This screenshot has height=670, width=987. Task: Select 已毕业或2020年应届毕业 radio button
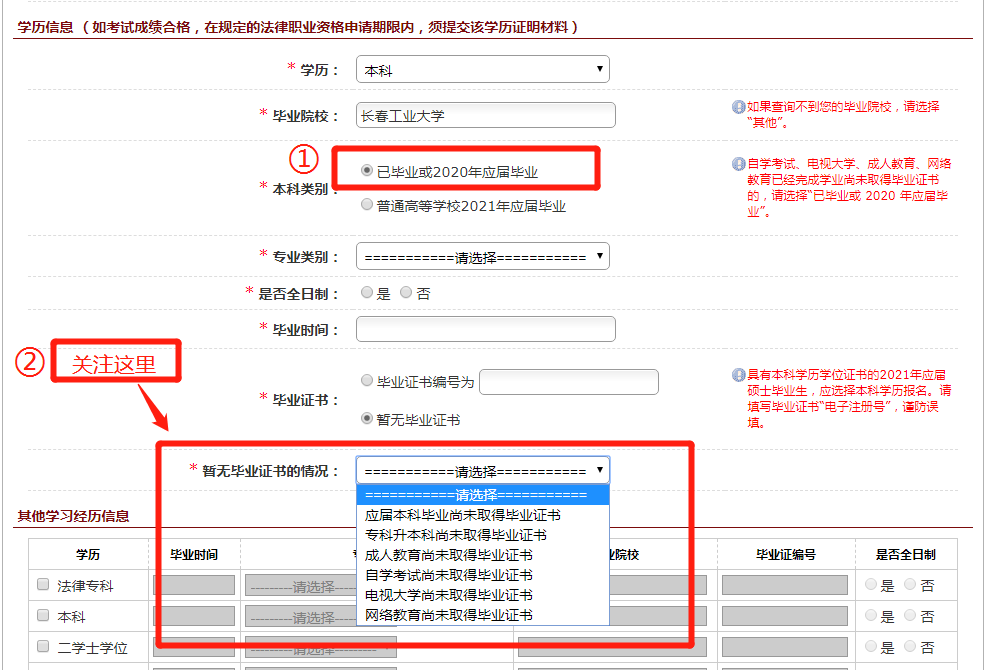click(367, 171)
